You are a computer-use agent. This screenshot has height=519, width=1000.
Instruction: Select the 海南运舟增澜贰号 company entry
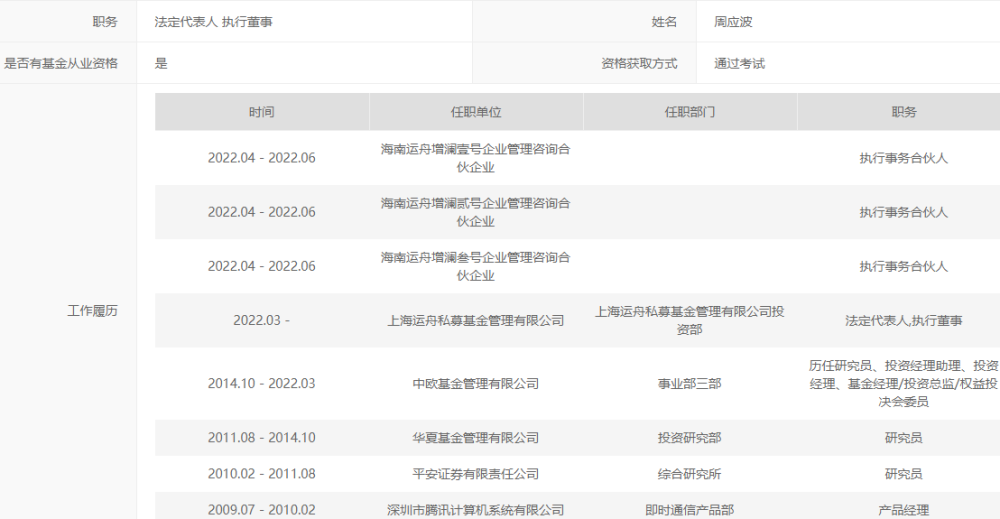coord(476,212)
